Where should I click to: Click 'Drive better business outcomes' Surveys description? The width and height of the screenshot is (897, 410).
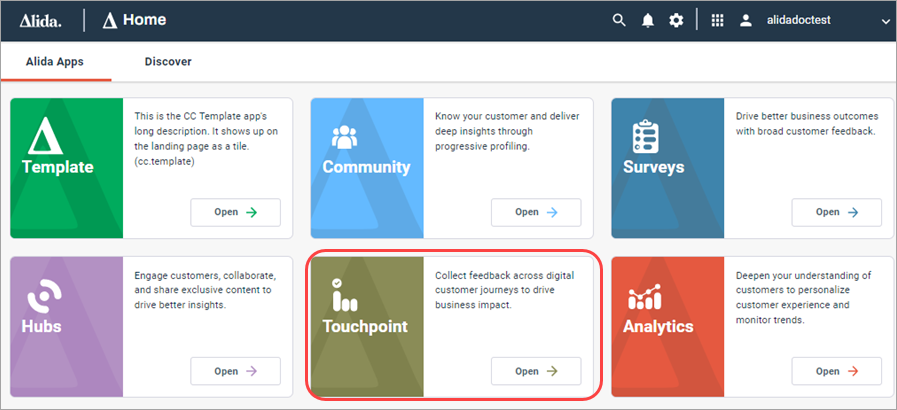click(x=807, y=124)
